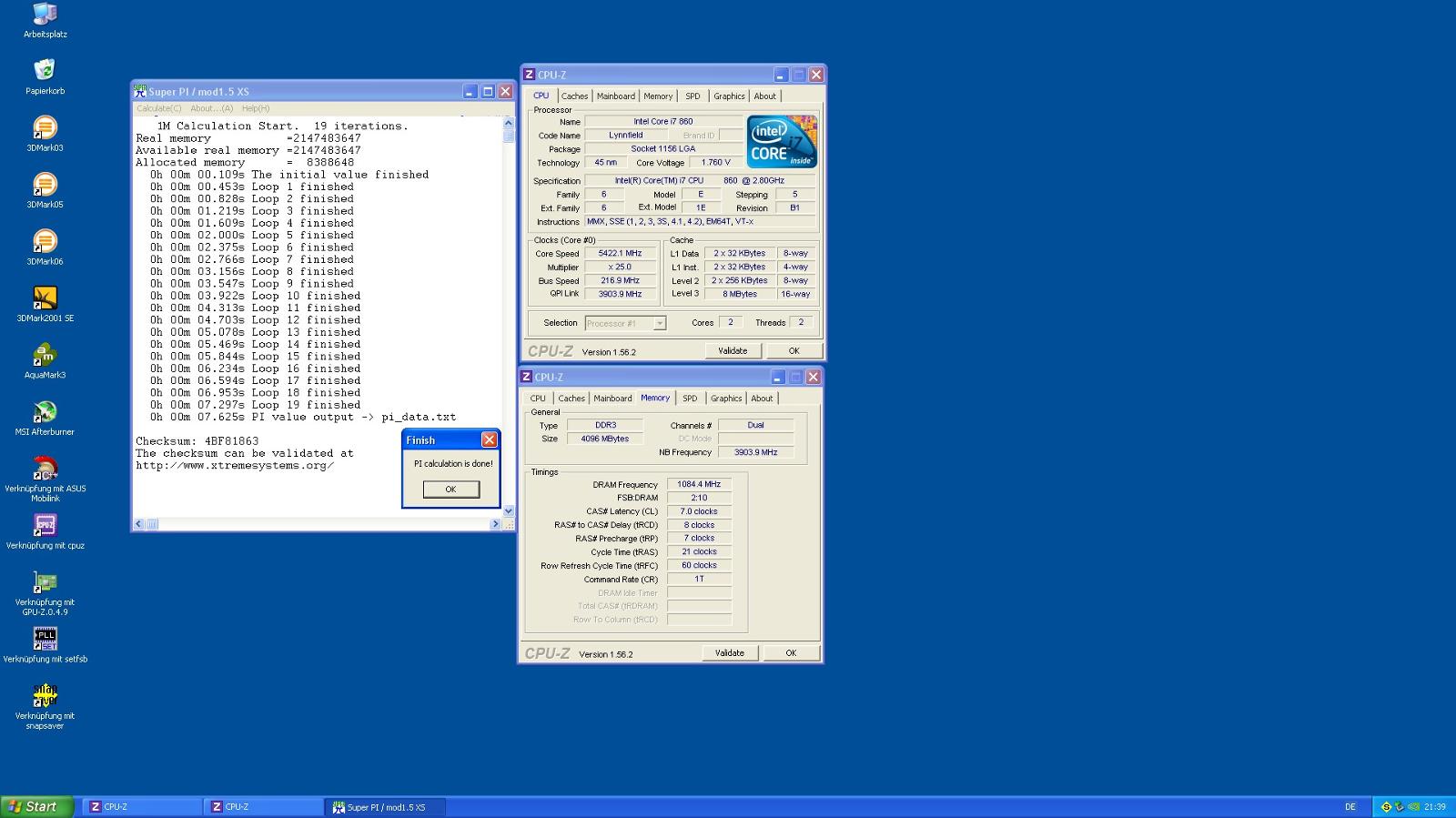
Task: Open the ASUS Mobilink shortcut icon
Action: tap(45, 468)
